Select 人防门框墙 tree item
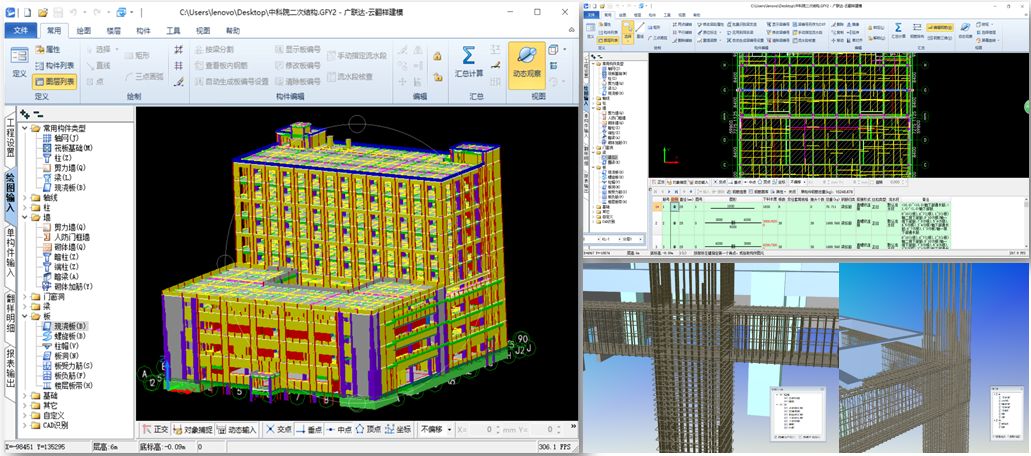Screen dimensions: 1031x456 coord(66,237)
